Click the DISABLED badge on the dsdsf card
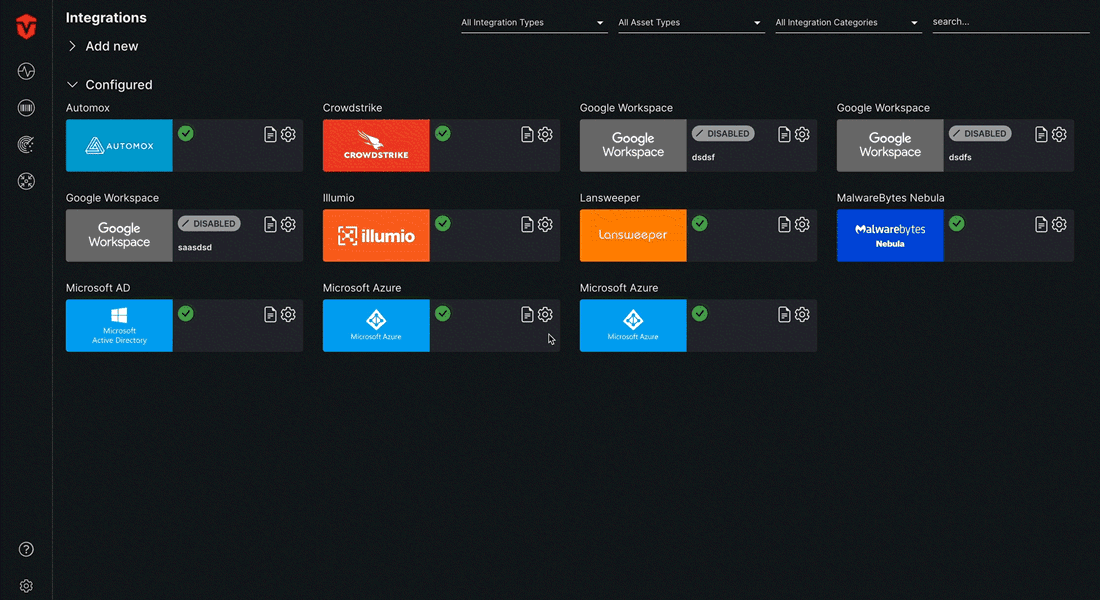The height and width of the screenshot is (600, 1100). point(723,133)
